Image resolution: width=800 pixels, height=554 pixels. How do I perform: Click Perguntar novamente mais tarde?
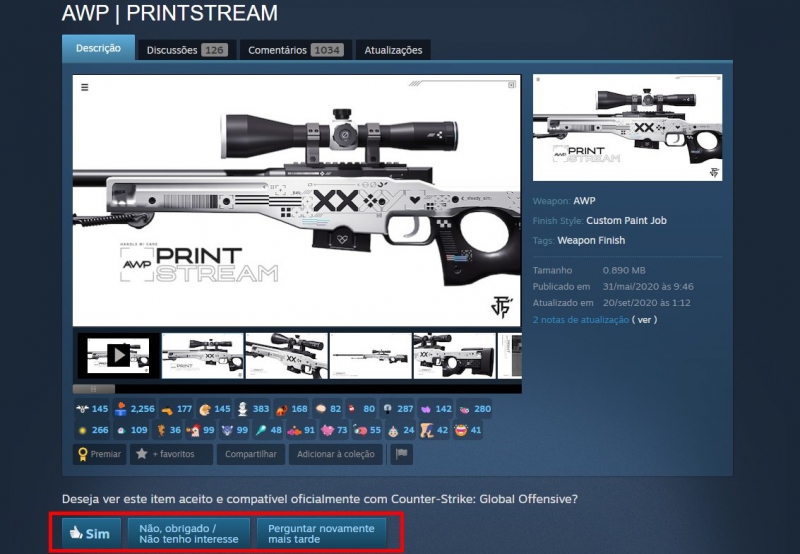click(321, 534)
